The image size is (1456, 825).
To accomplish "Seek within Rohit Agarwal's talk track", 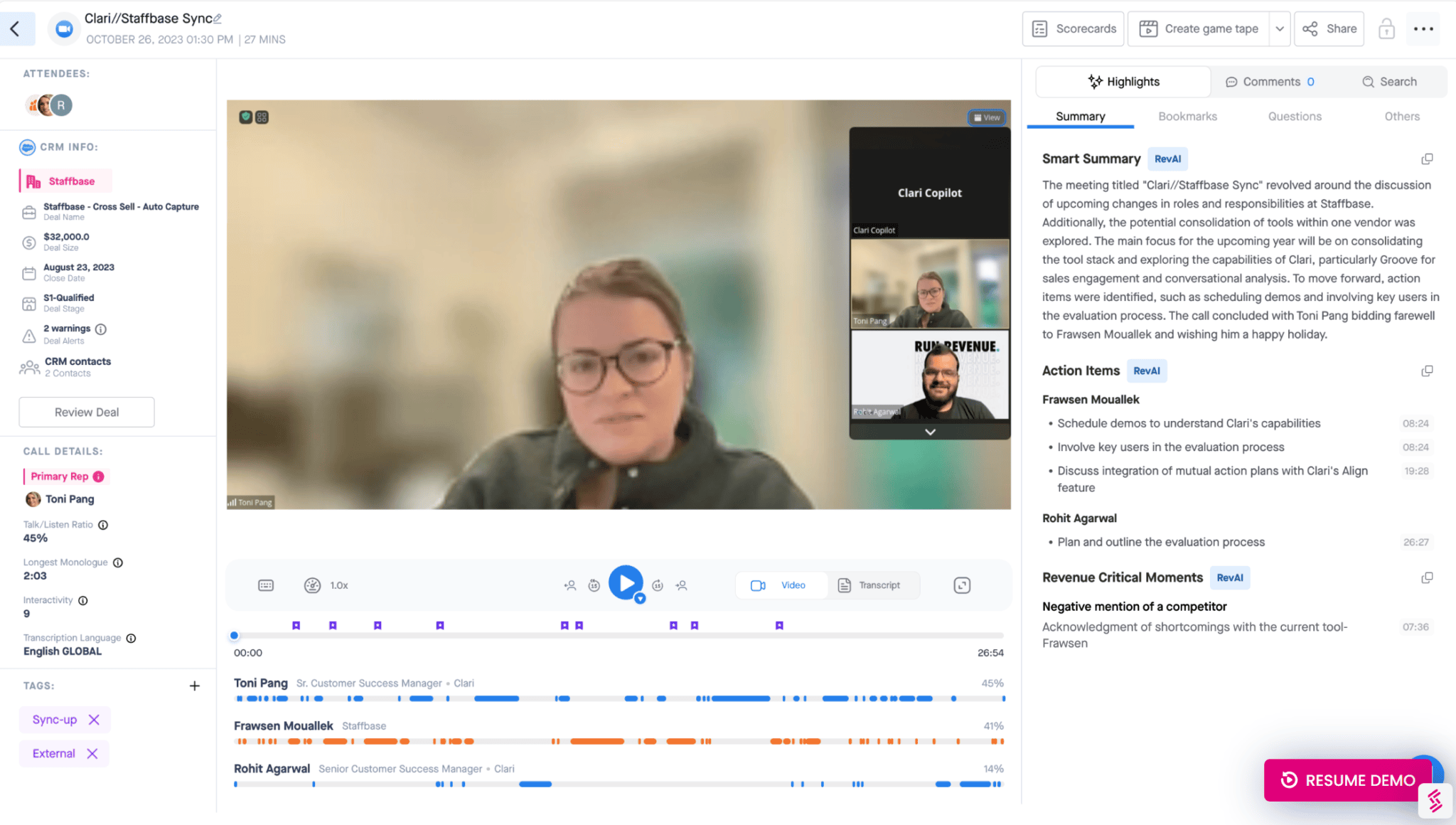I will 619,784.
